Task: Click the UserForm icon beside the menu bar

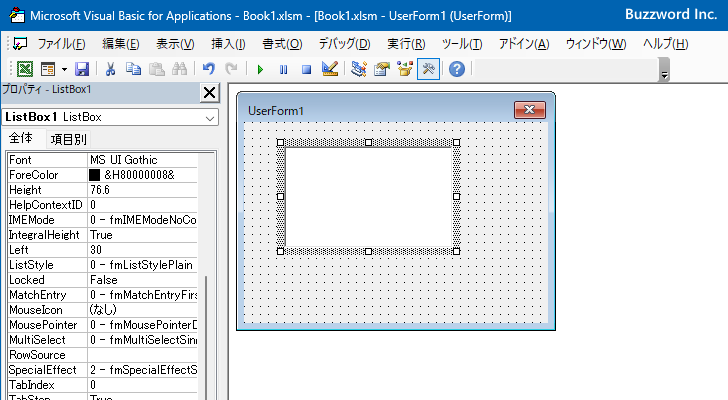Action: pyautogui.click(x=20, y=44)
